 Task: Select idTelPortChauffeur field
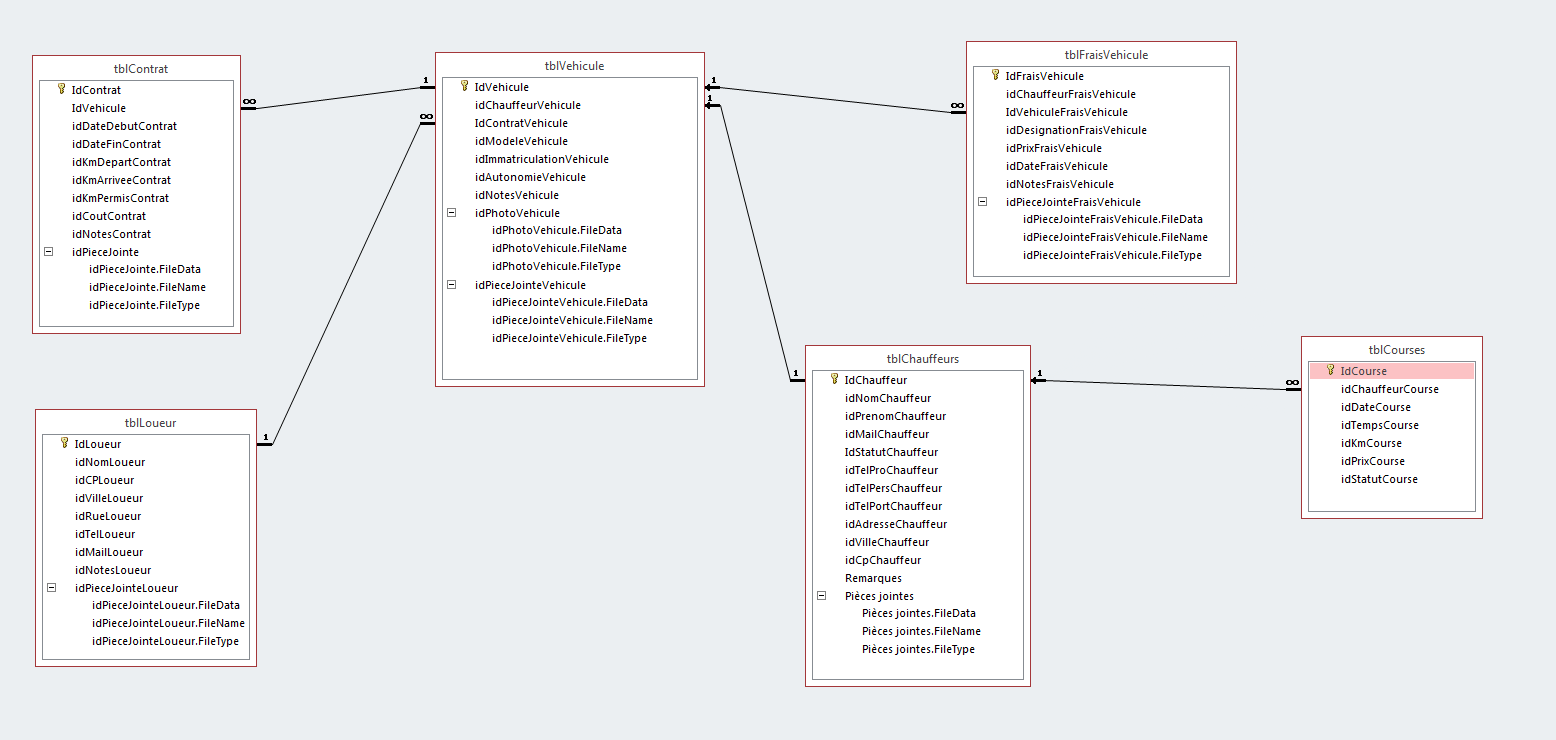[893, 506]
